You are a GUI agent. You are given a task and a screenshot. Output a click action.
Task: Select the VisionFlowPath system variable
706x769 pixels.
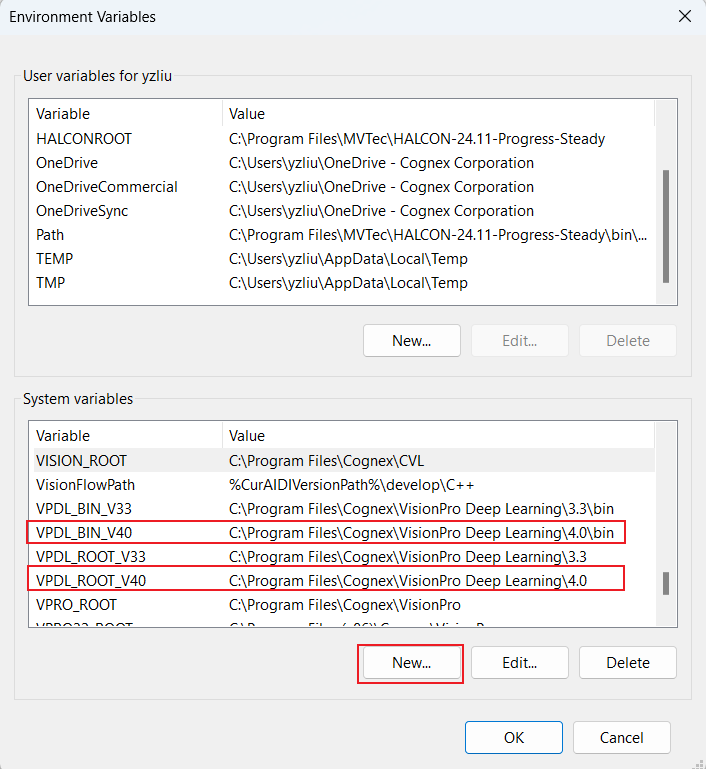tap(344, 485)
